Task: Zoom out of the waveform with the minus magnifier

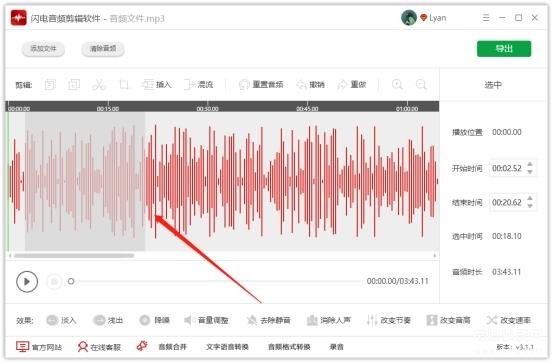Action: [421, 85]
